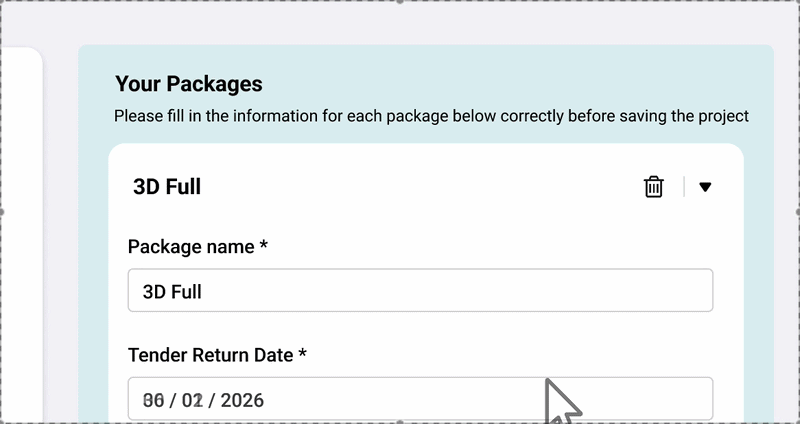
Task: Collapse the 3D Full package card
Action: [x=705, y=187]
